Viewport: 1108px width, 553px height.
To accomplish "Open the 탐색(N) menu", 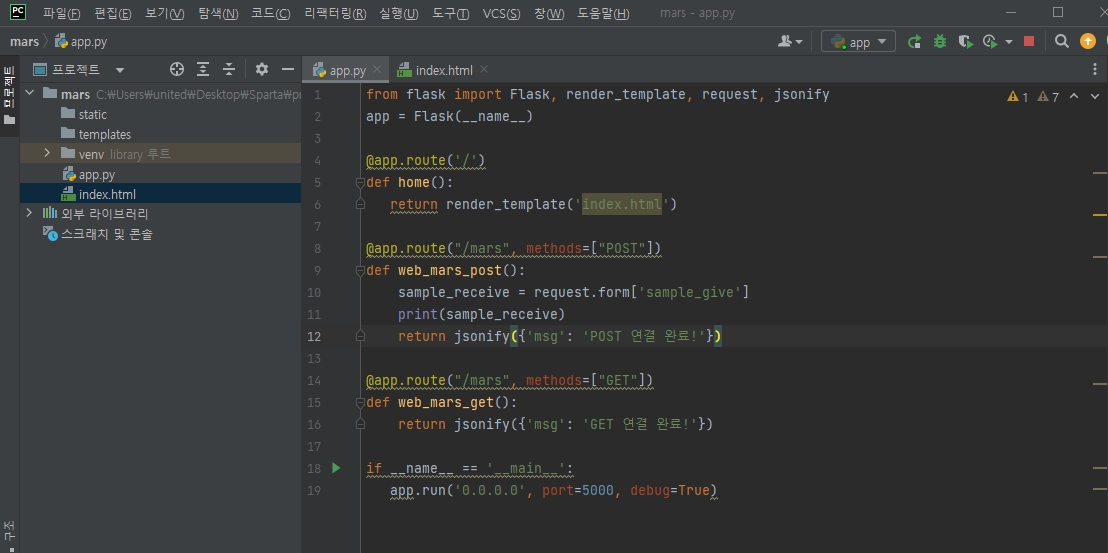I will 218,13.
